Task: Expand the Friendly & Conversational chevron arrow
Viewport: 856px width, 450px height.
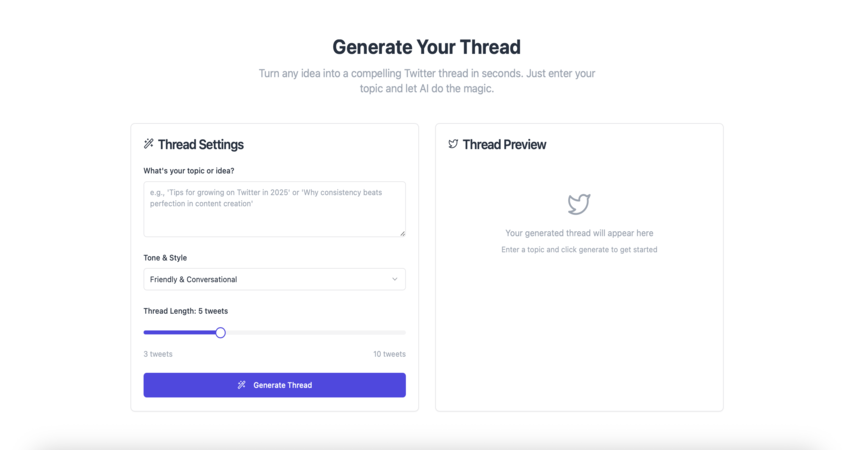Action: tap(395, 279)
